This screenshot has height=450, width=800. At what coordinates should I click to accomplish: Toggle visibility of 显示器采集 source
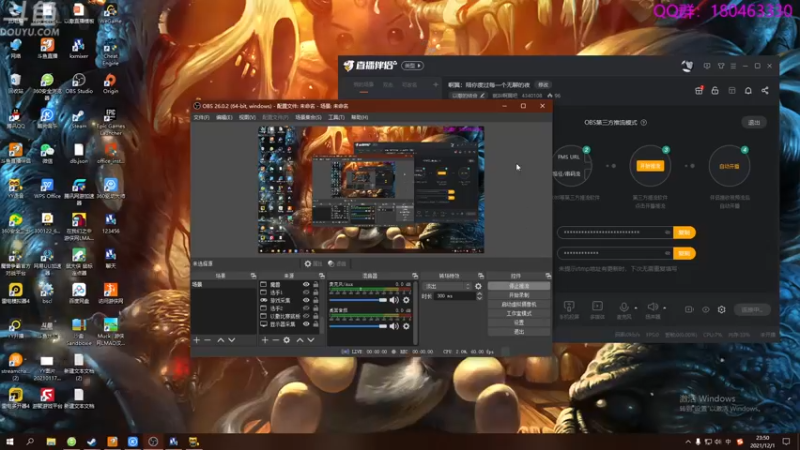pyautogui.click(x=306, y=324)
